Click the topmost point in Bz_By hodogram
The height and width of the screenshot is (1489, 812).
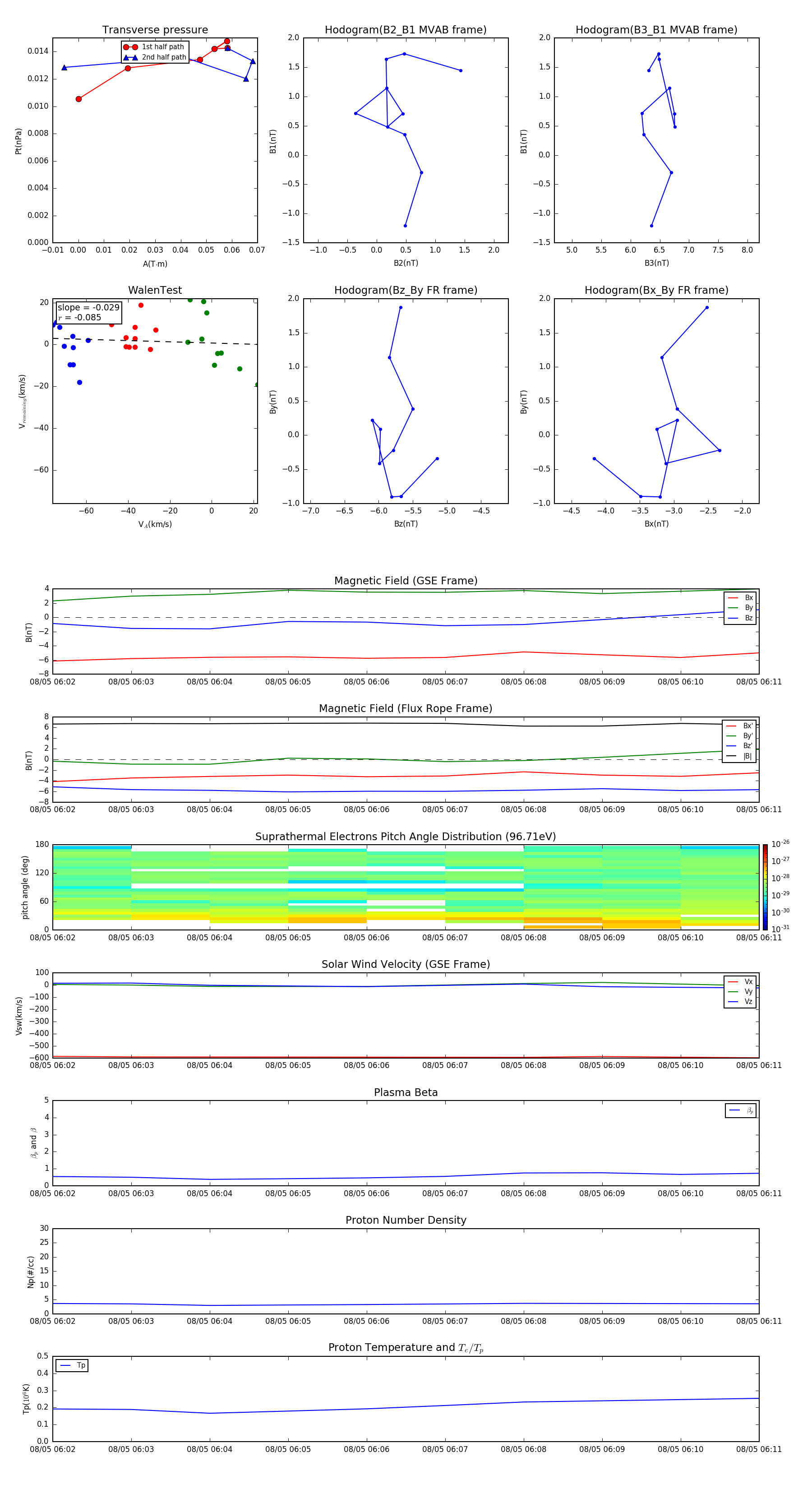[x=401, y=308]
